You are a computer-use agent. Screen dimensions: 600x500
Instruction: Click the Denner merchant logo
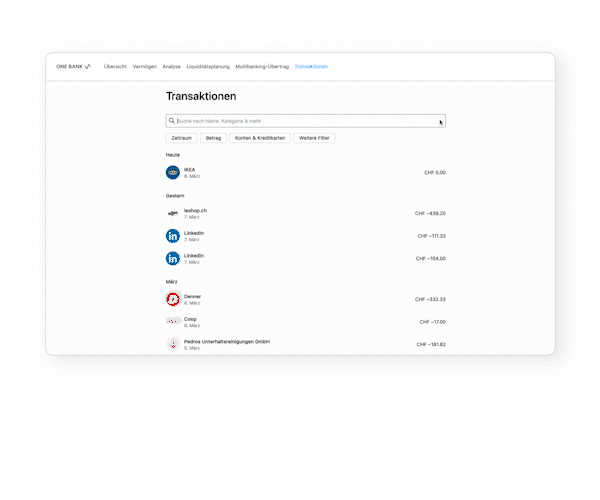[173, 299]
